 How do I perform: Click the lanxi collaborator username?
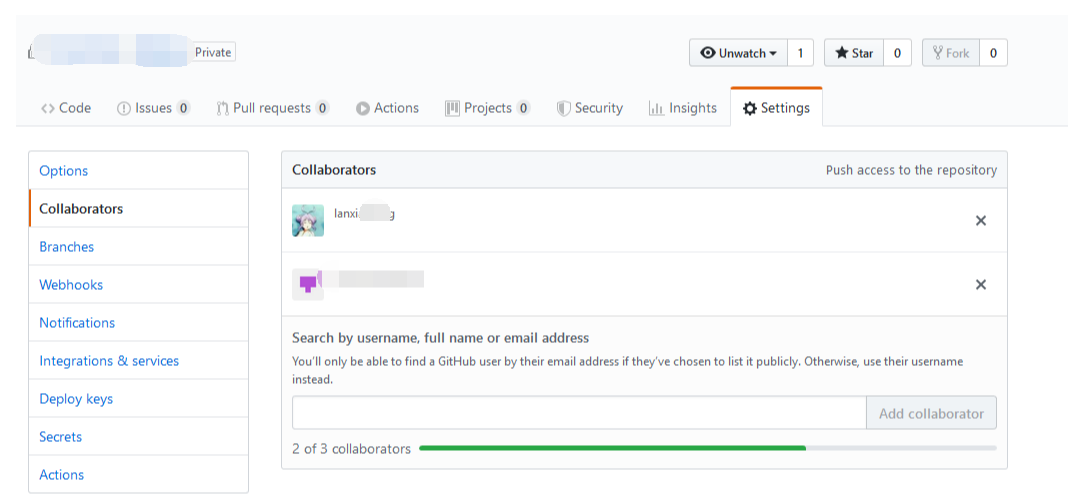pyautogui.click(x=364, y=213)
